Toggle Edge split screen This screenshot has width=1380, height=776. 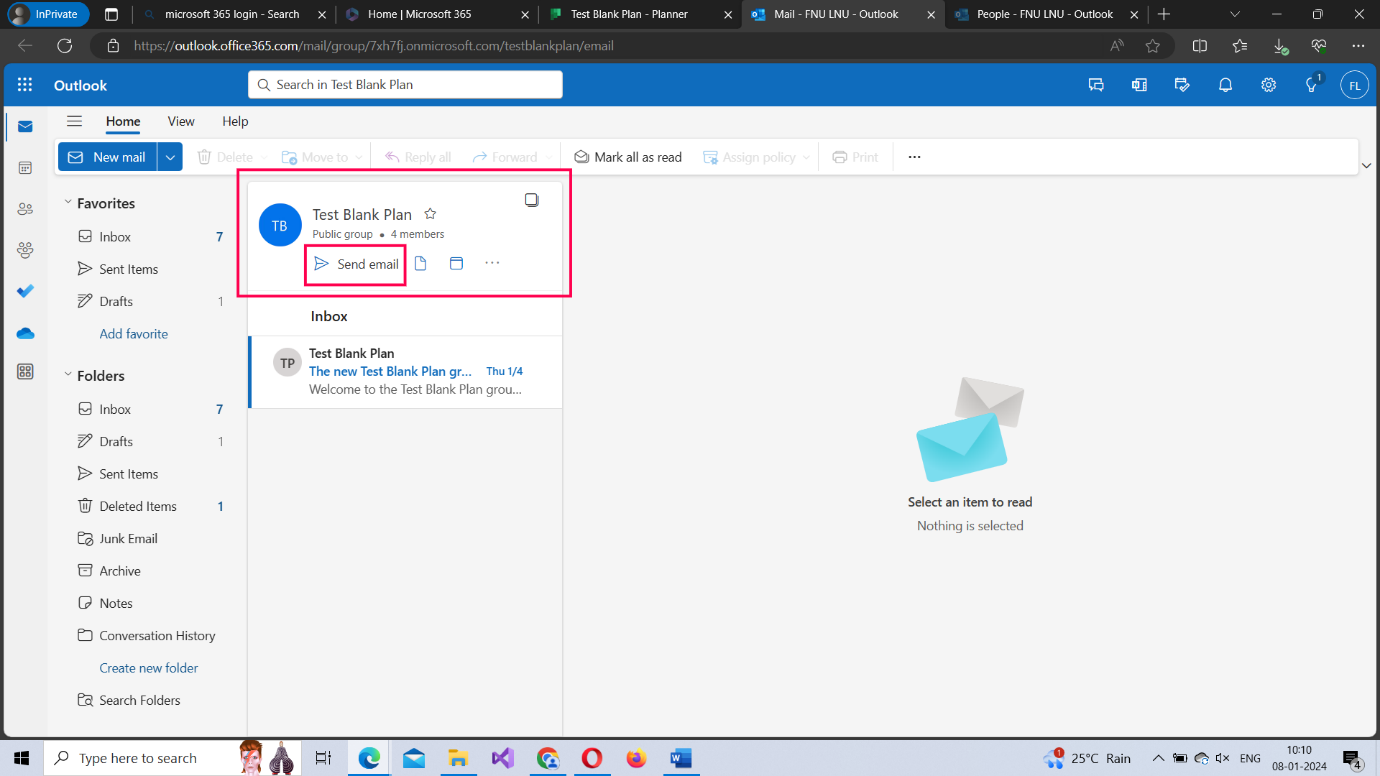coord(1200,46)
